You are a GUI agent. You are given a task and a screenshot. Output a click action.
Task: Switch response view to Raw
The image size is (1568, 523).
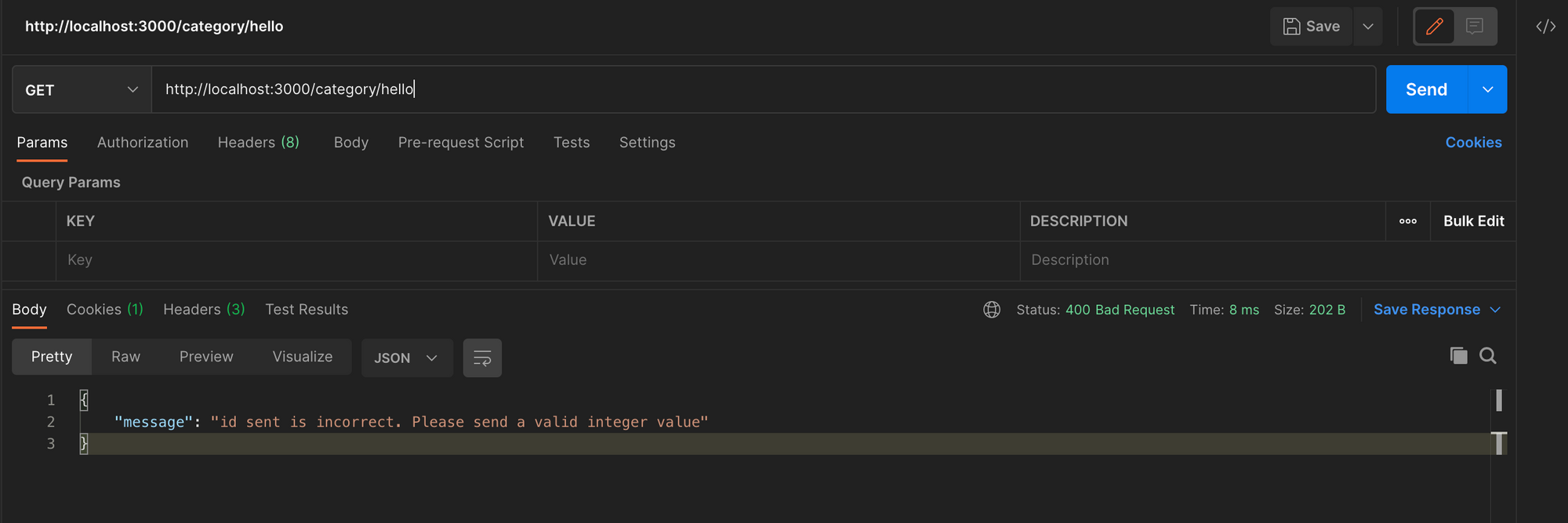point(125,357)
